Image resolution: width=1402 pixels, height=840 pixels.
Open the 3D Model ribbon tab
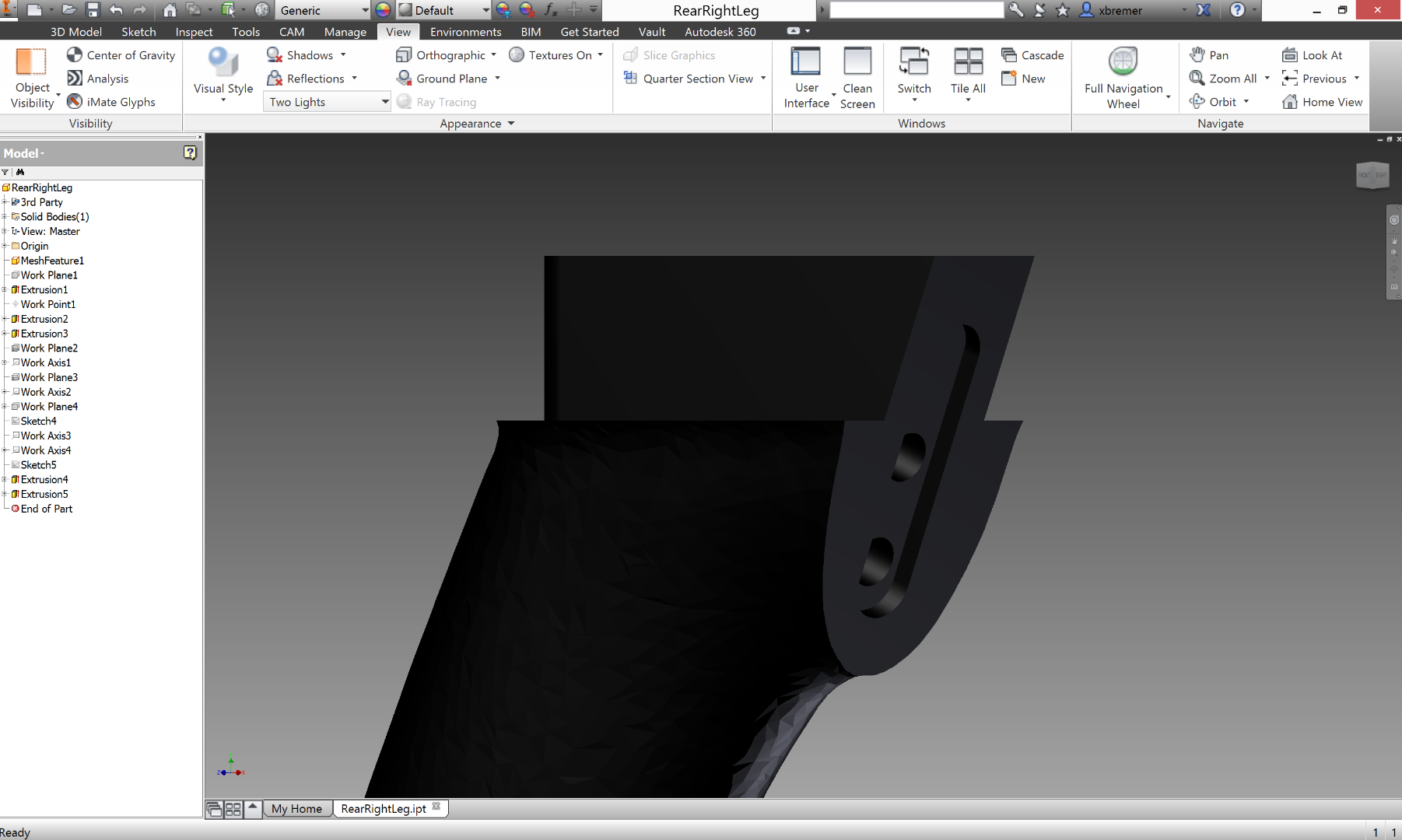[x=76, y=32]
